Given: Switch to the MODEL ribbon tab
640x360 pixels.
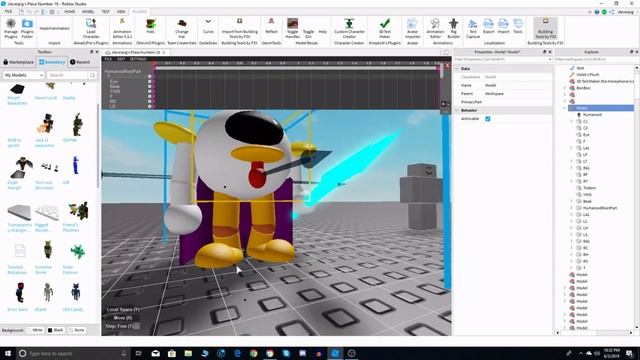Looking at the screenshot, I should [x=88, y=11].
